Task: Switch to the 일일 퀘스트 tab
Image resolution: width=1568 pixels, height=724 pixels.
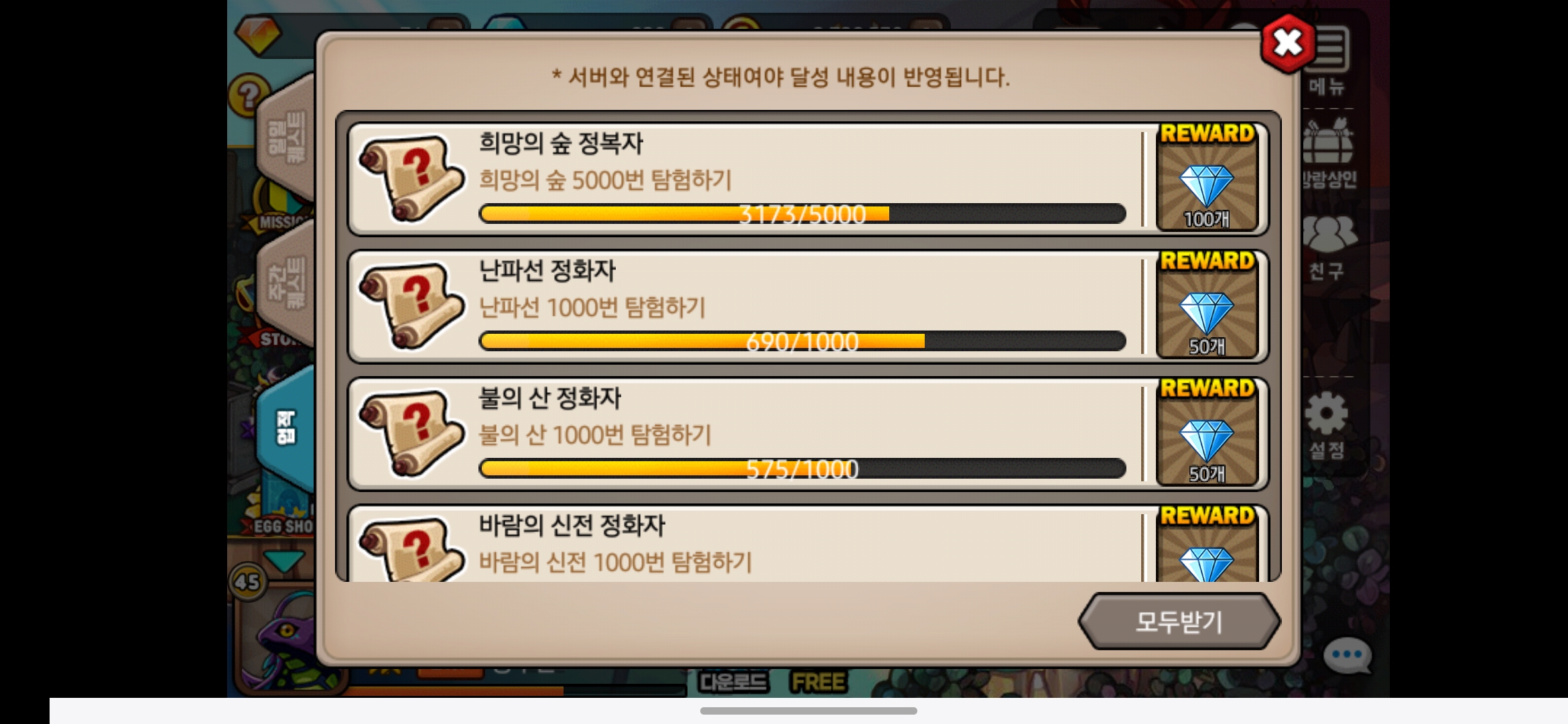Action: coord(286,137)
